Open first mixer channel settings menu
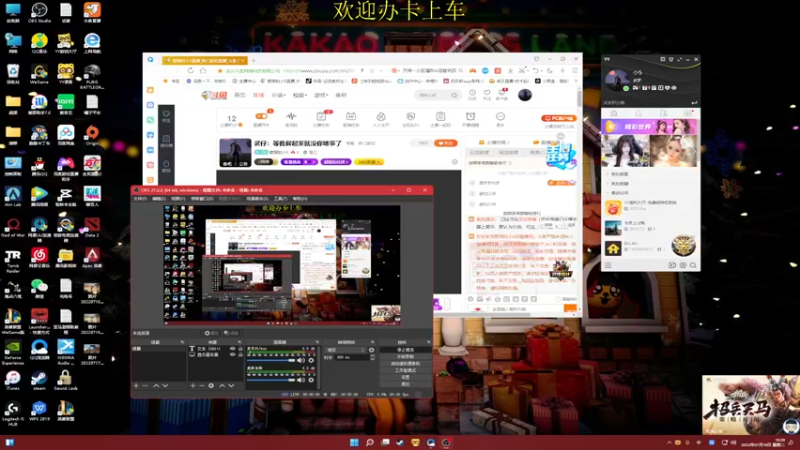Image resolution: width=800 pixels, height=450 pixels. click(311, 361)
